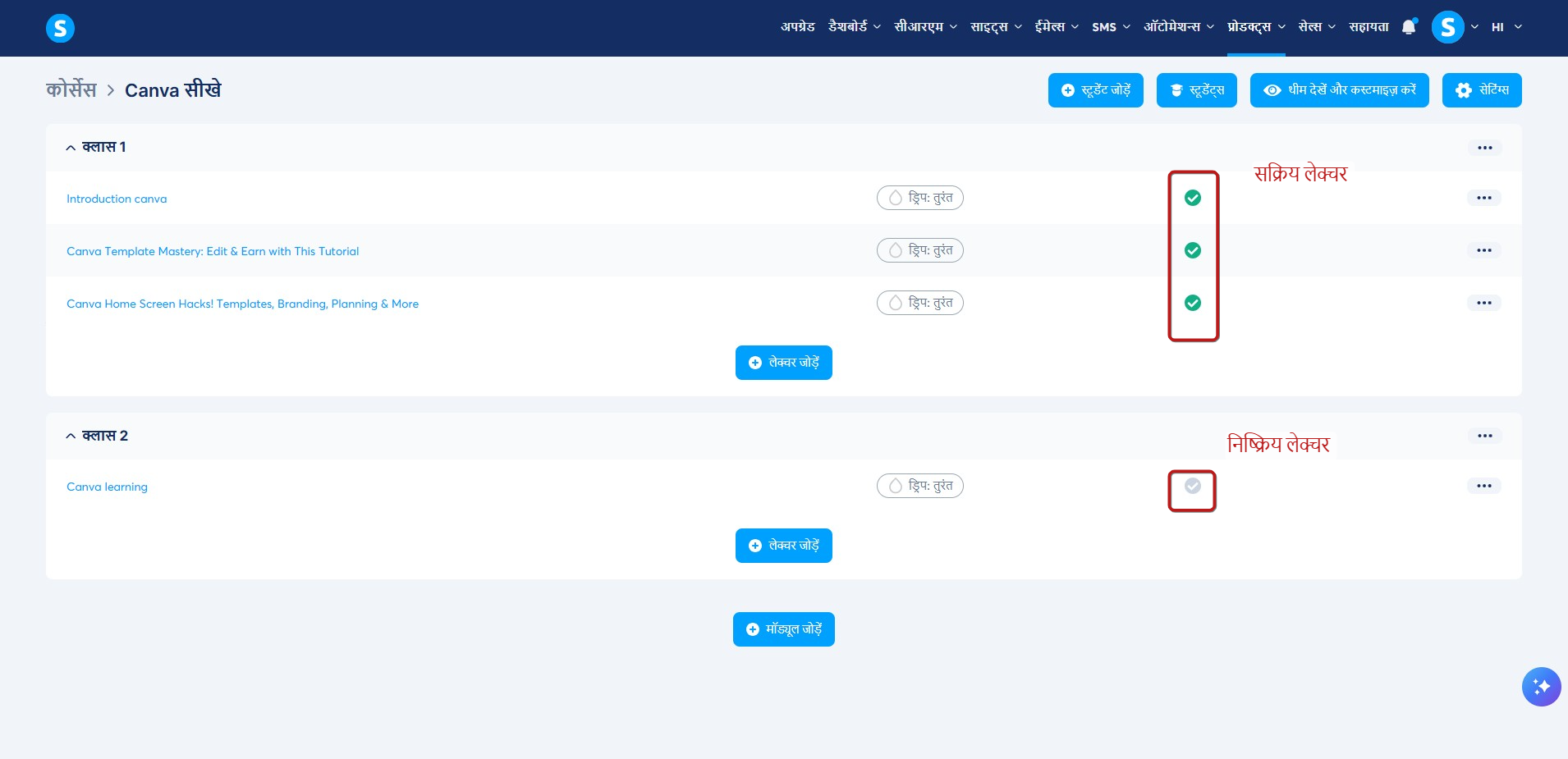Click the Canva सीखे course title
Screen dimensions: 1568x759
point(172,89)
